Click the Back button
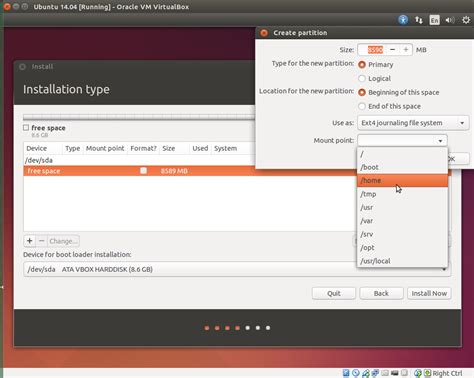The height and width of the screenshot is (378, 474). pos(381,293)
